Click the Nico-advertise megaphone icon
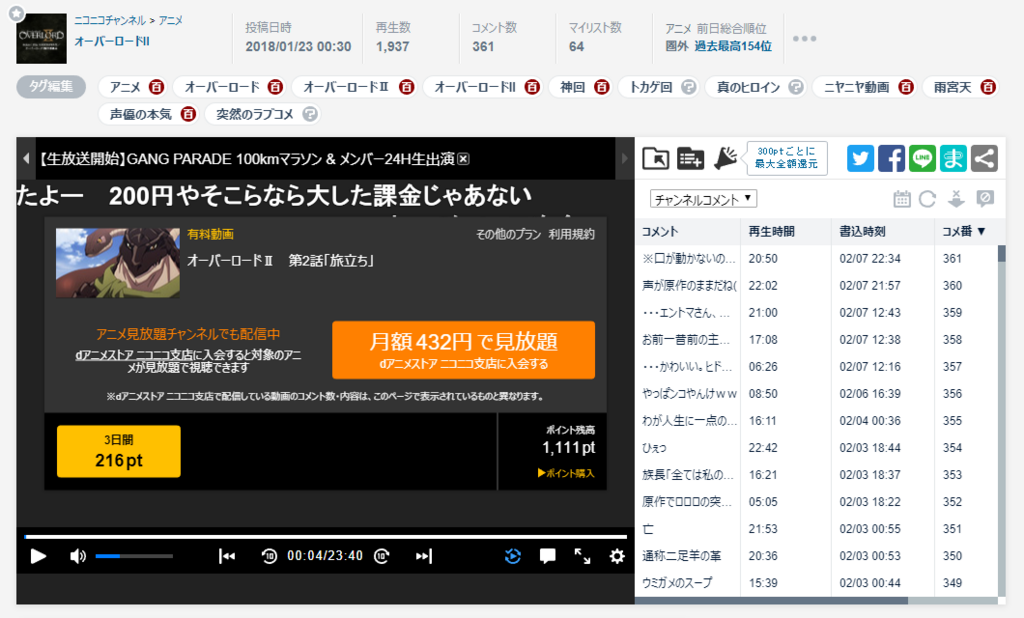The height and width of the screenshot is (618, 1024). 725,159
